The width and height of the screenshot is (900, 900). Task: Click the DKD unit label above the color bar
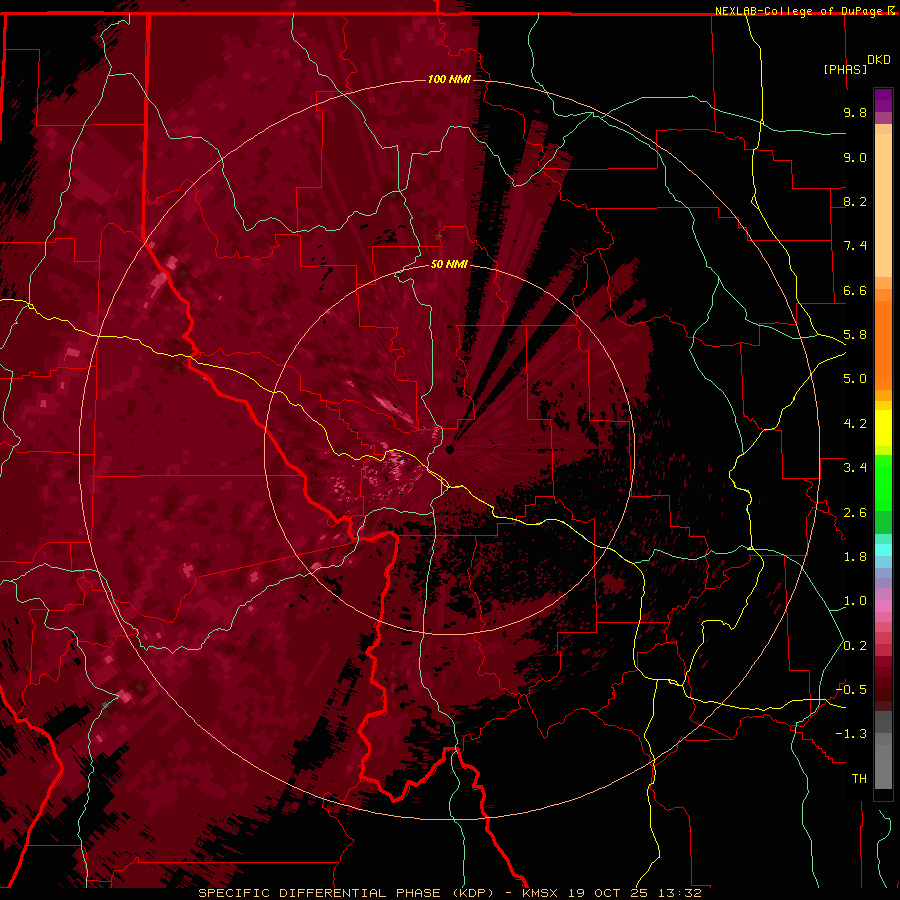pos(879,60)
